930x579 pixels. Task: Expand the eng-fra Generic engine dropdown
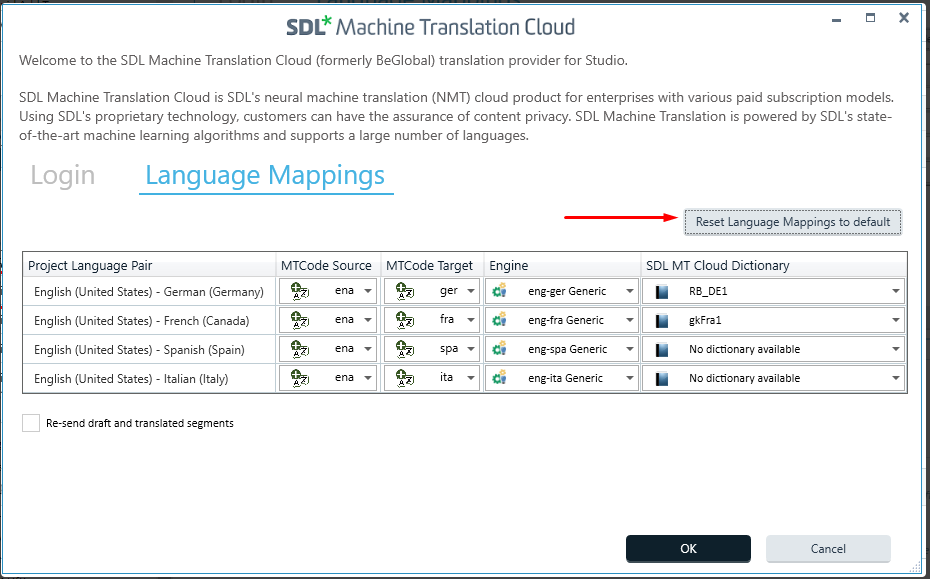click(x=629, y=320)
